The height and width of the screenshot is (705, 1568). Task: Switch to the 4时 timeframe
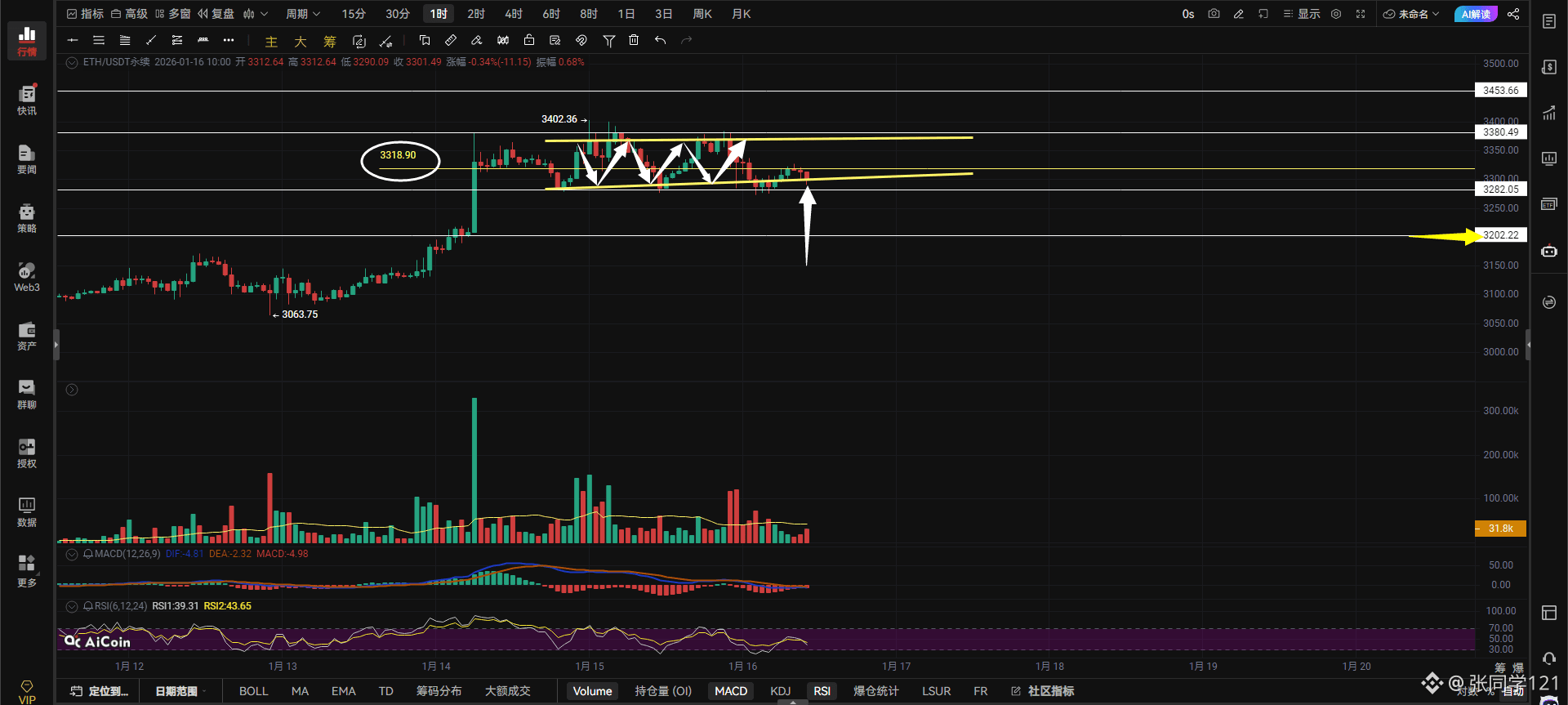pos(514,14)
